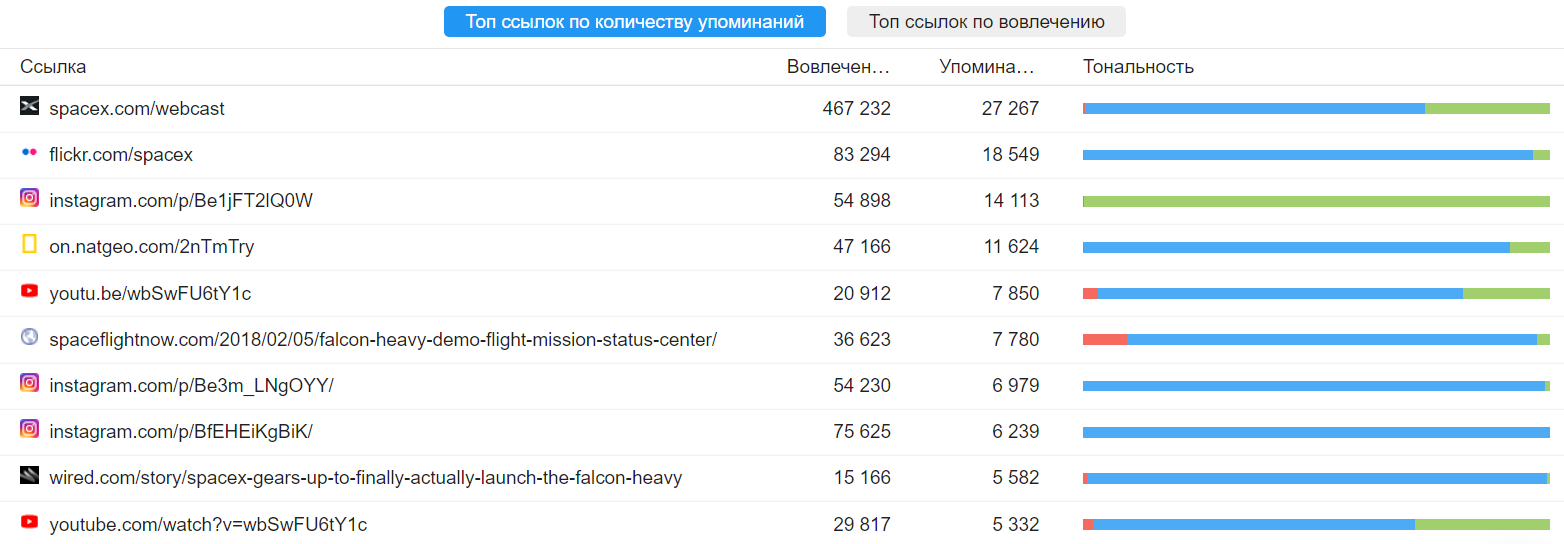Open the wired.com Falcon Heavy story link
Image resolution: width=1564 pixels, height=544 pixels.
366,478
